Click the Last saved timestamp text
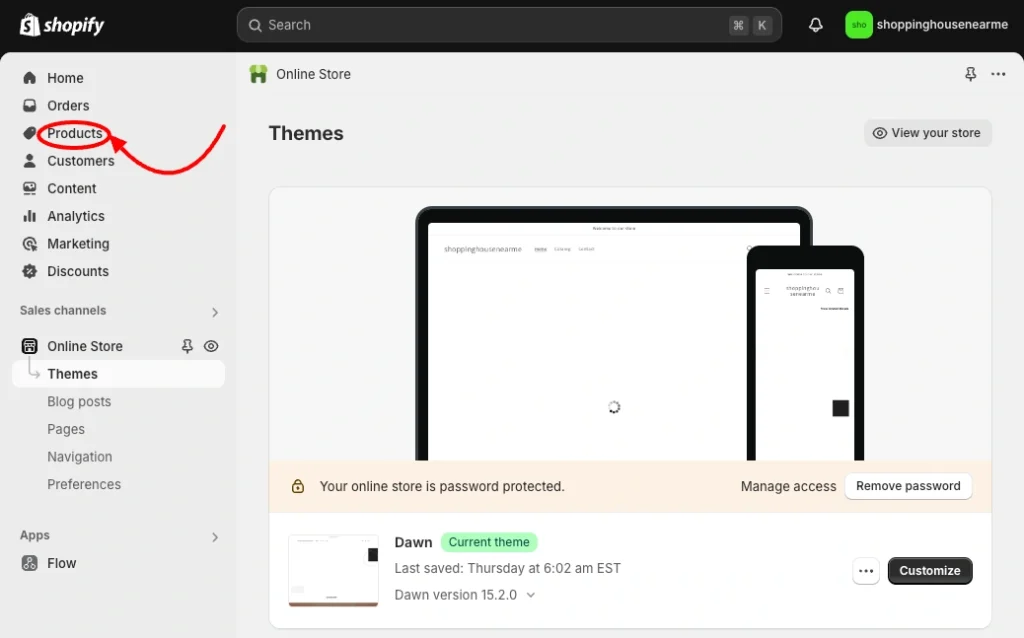1024x638 pixels. 507,568
